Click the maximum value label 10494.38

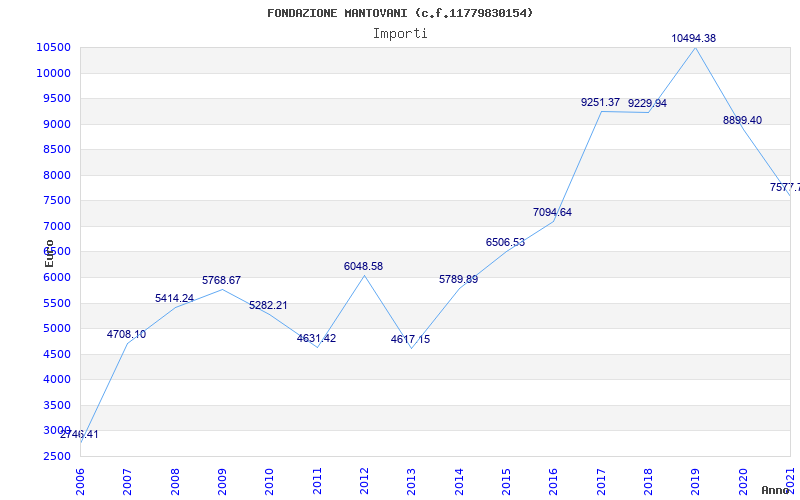(x=693, y=38)
